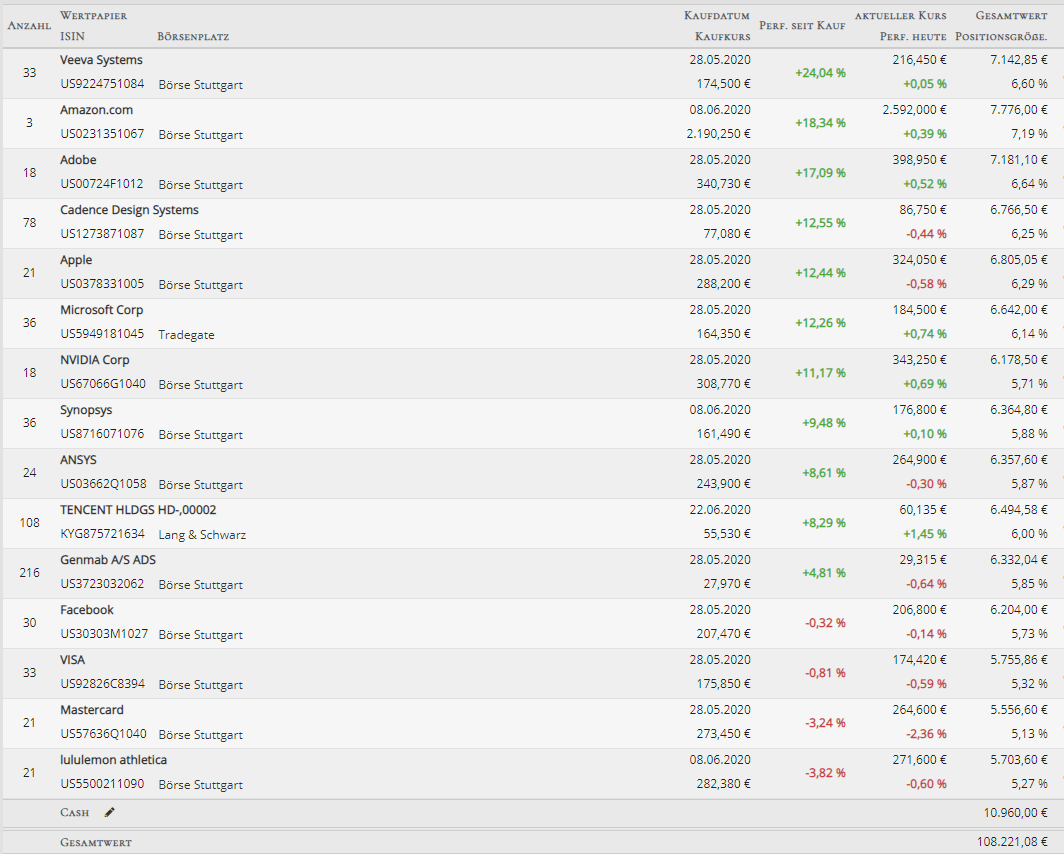Click Amazon's current price 2.592,000 €
This screenshot has width=1064, height=854.
[x=914, y=110]
